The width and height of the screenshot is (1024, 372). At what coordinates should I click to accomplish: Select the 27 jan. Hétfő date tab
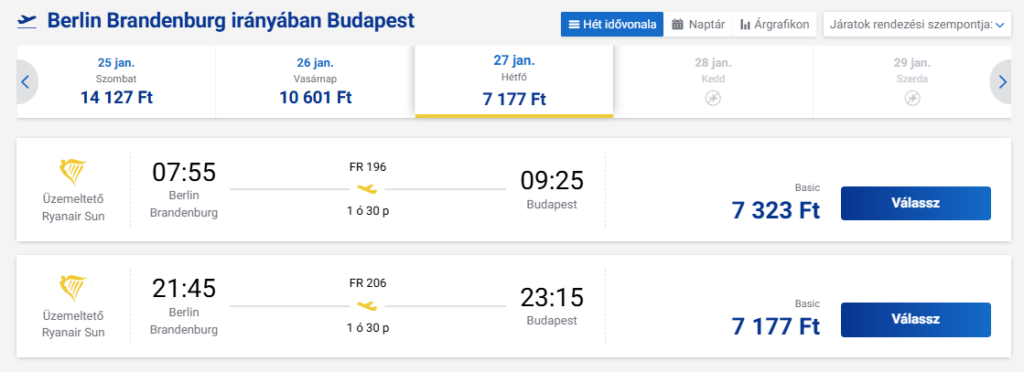[514, 82]
